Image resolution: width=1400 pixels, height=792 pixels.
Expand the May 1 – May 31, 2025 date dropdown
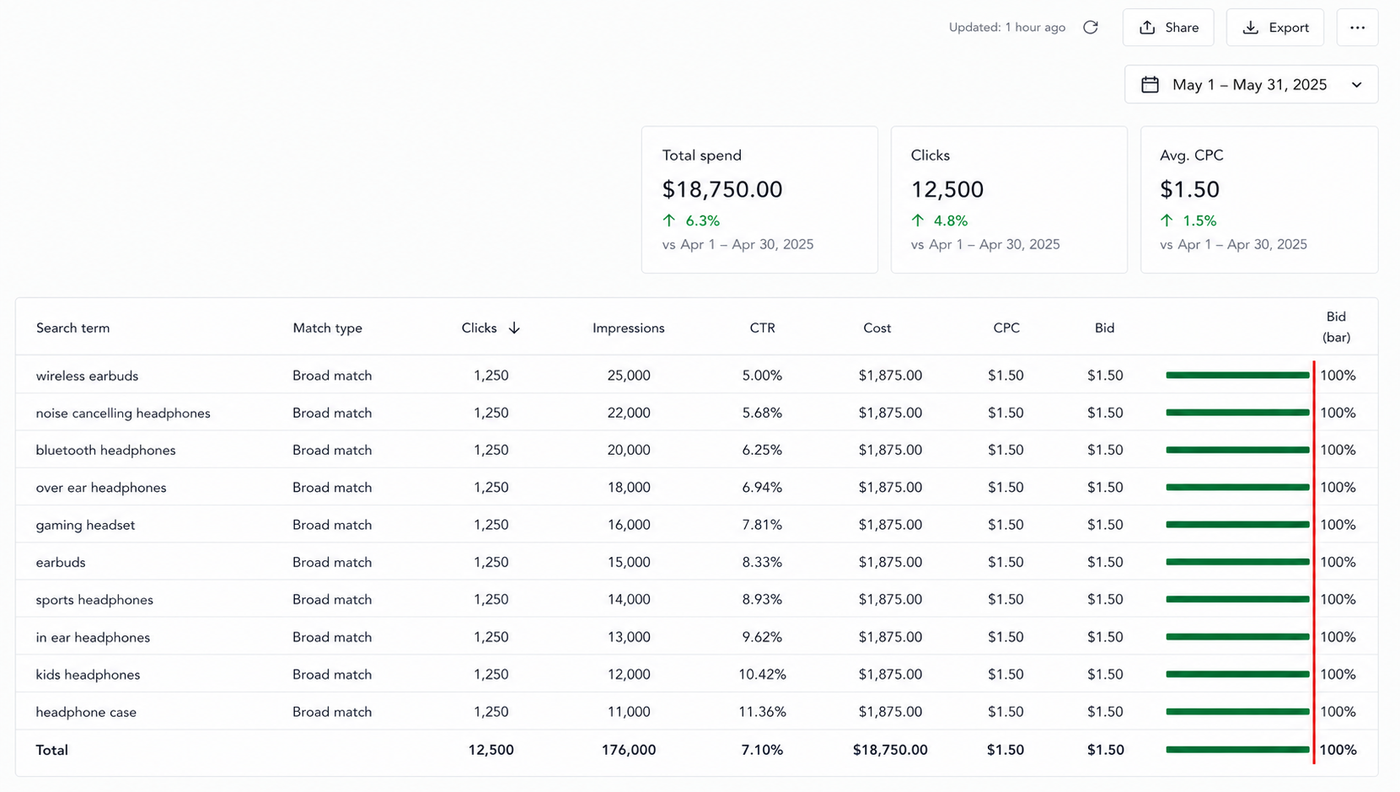pyautogui.click(x=1251, y=85)
